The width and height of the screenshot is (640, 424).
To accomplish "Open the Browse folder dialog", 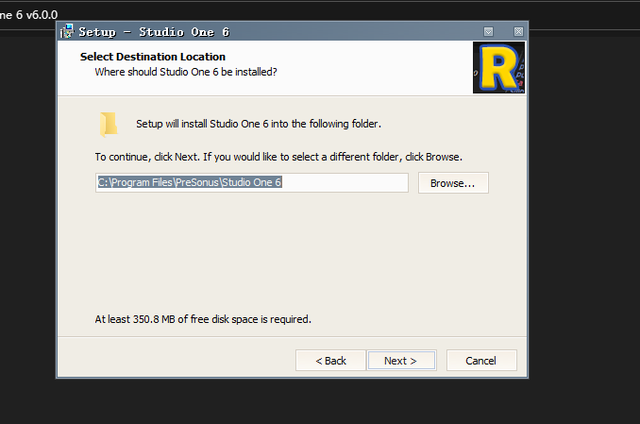I will [453, 183].
